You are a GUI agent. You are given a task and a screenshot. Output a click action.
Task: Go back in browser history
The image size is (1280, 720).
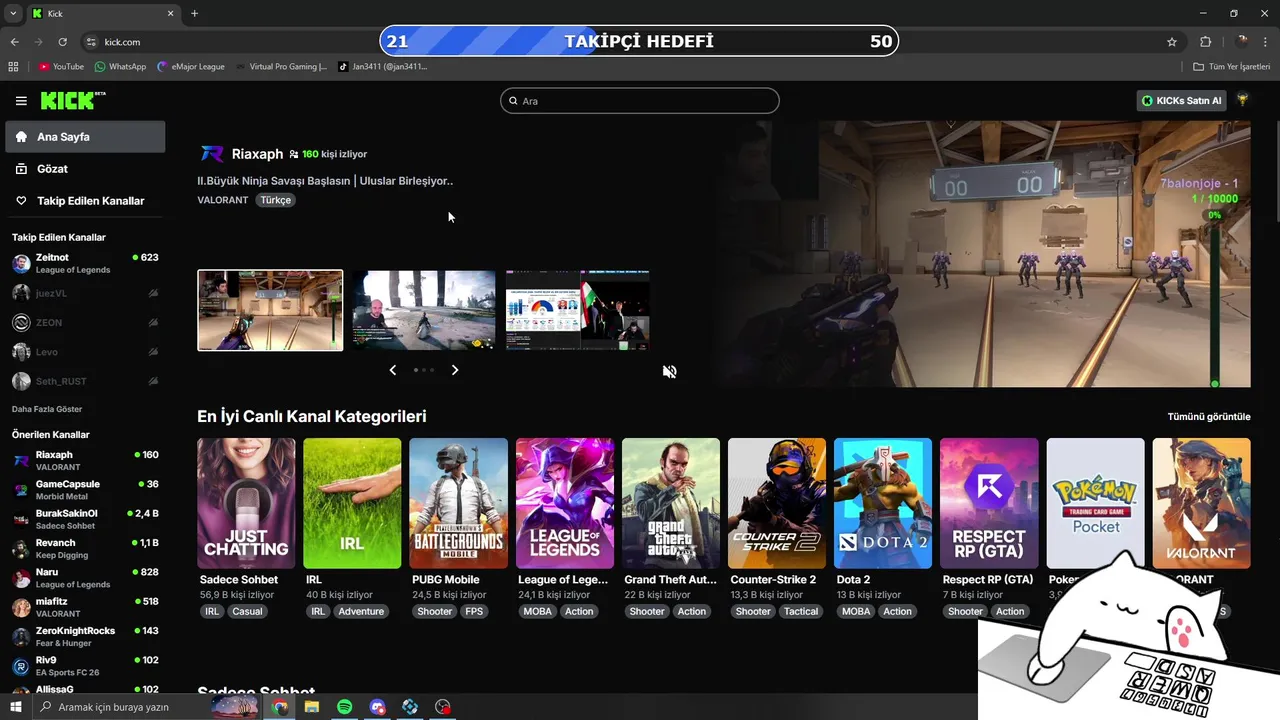coord(14,42)
